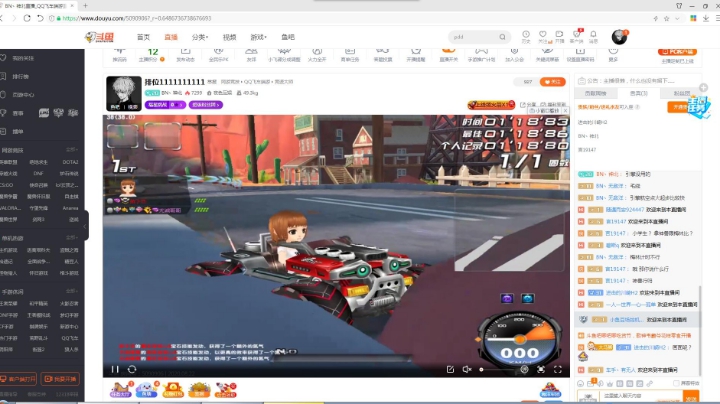Open the purple fan badge dropdown button
Image resolution: width=720 pixels, height=404 pixels.
click(x=165, y=105)
